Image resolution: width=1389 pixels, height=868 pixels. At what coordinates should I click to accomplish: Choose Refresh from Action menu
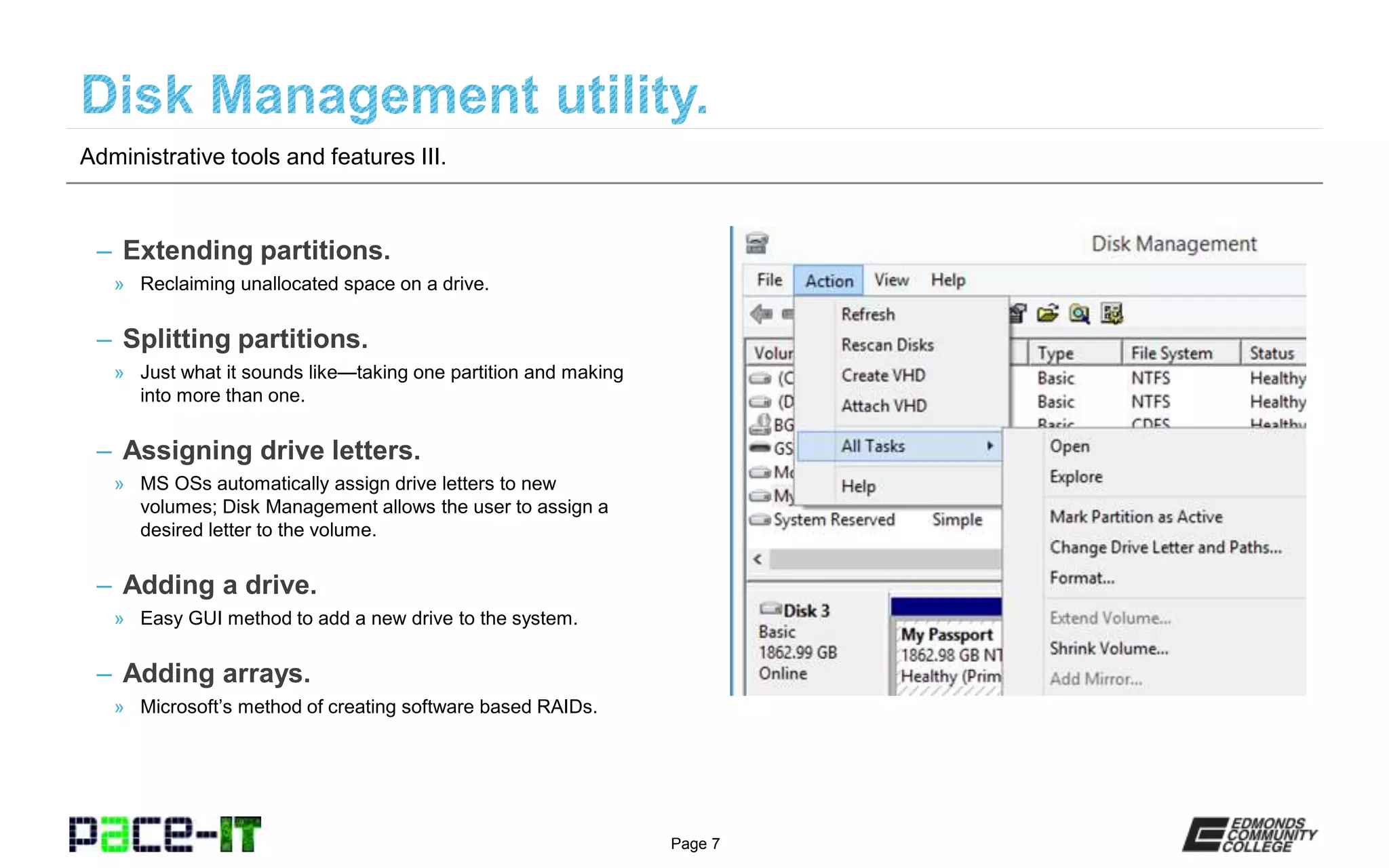coord(868,315)
